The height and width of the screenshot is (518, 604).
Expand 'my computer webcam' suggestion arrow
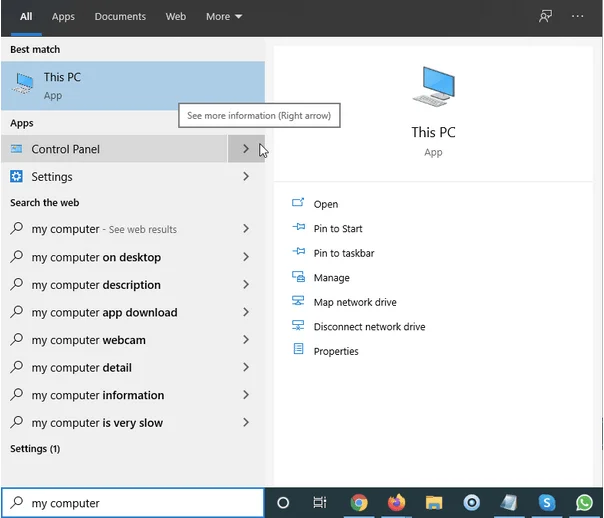pyautogui.click(x=246, y=340)
